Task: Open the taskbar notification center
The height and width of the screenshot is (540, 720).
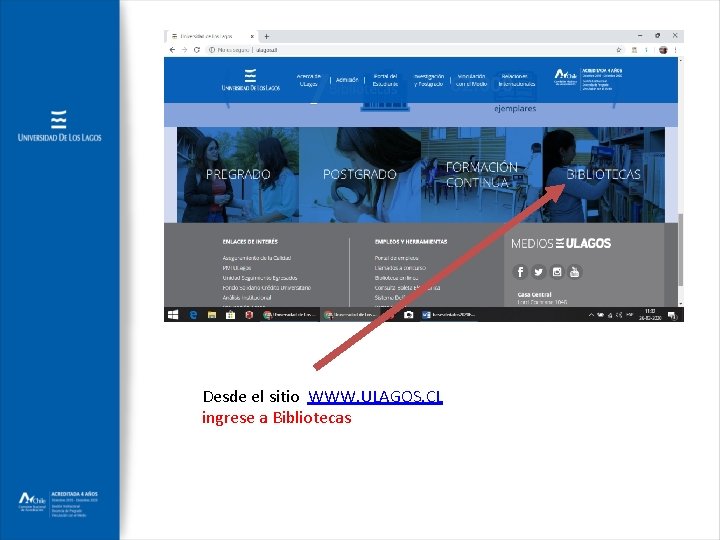Action: tap(672, 315)
